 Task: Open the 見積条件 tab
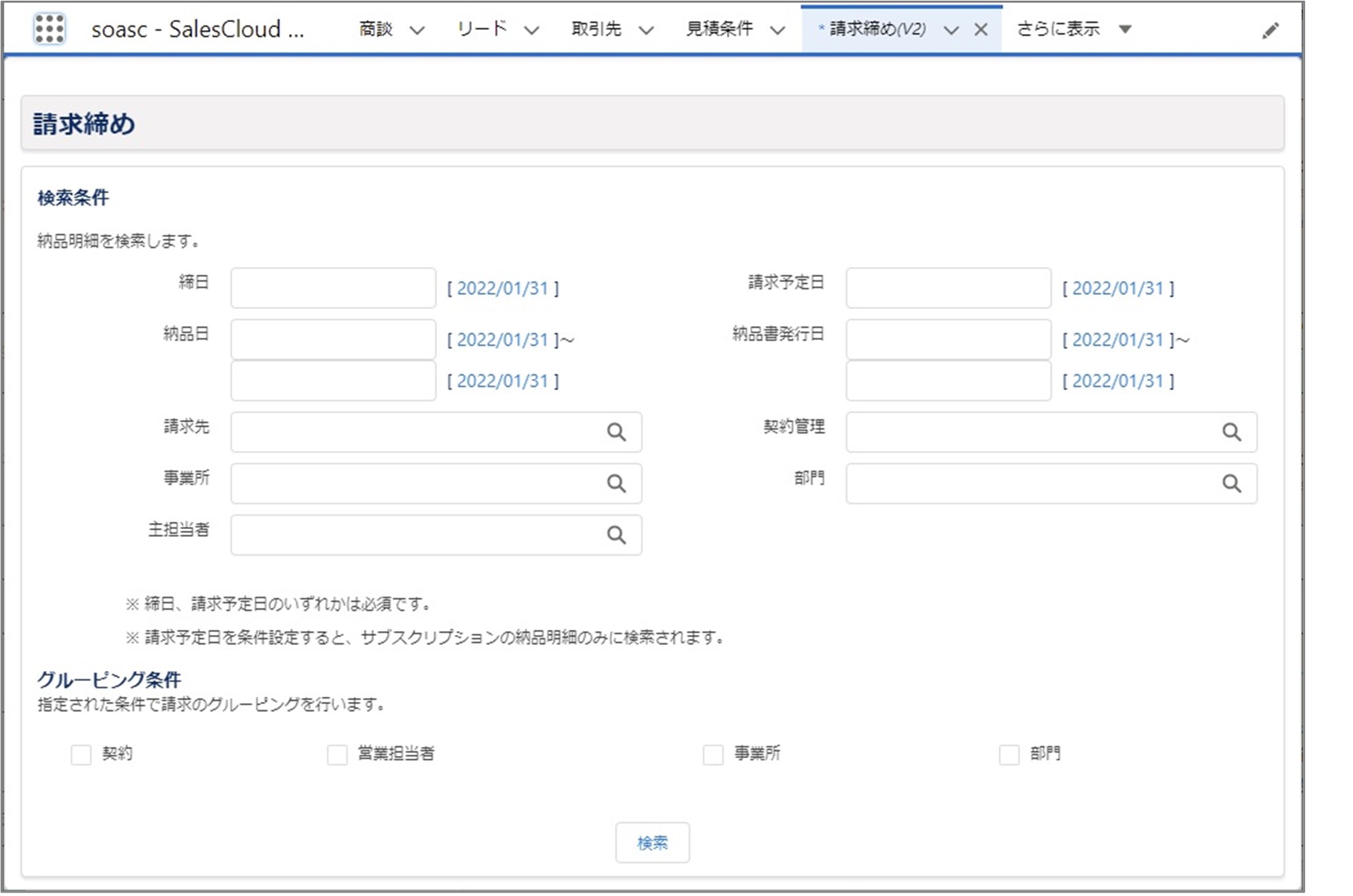coord(720,29)
